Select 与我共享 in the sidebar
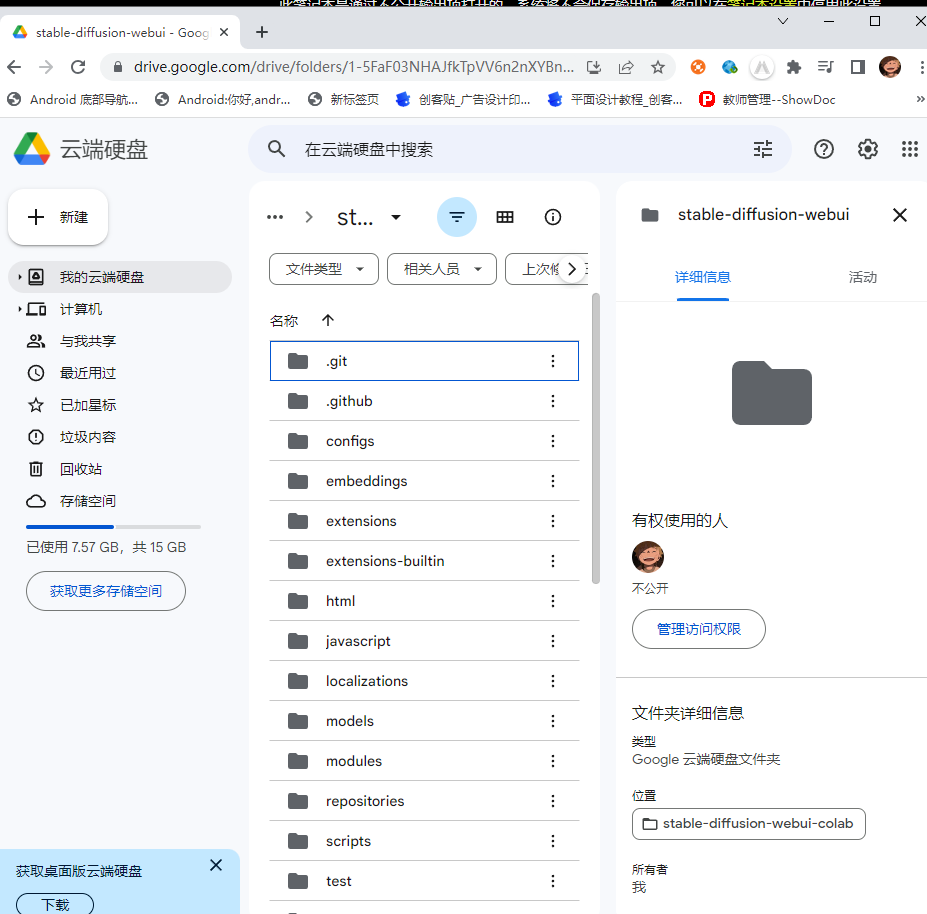 click(x=88, y=341)
